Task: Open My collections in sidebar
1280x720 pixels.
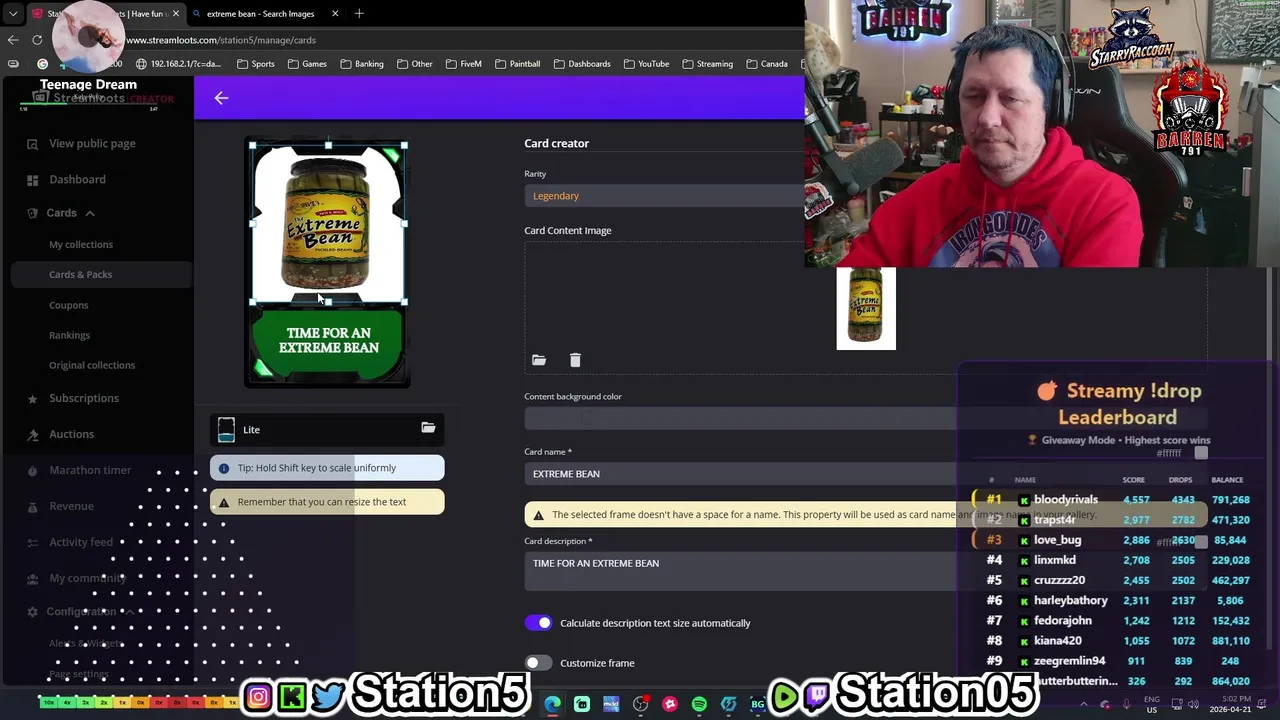Action: 81,244
